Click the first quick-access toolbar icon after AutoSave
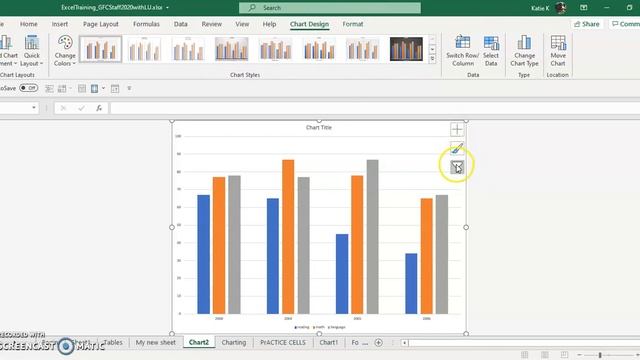This screenshot has width=640, height=360. click(x=49, y=89)
